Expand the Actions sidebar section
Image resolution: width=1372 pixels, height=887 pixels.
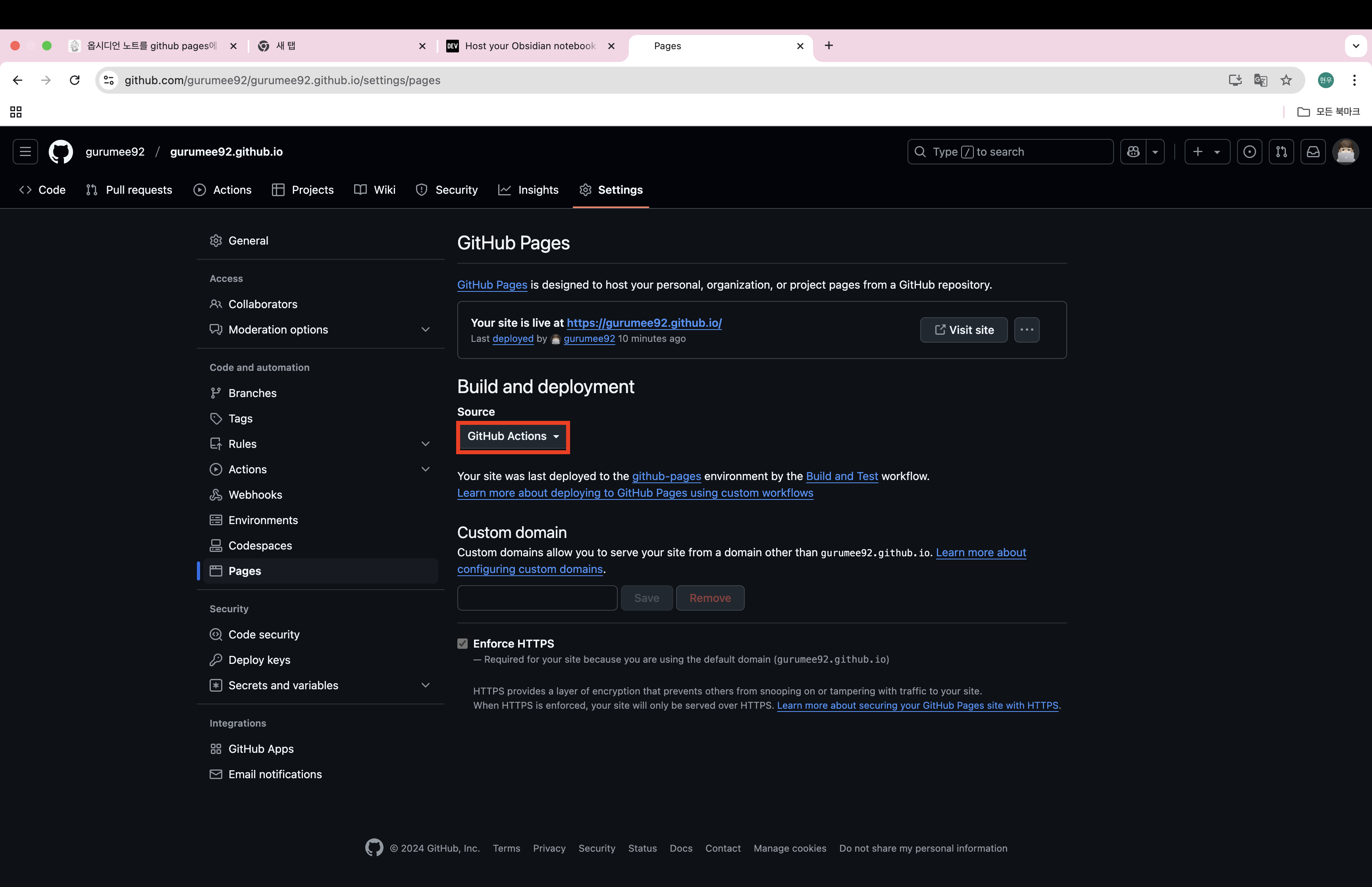coord(426,469)
